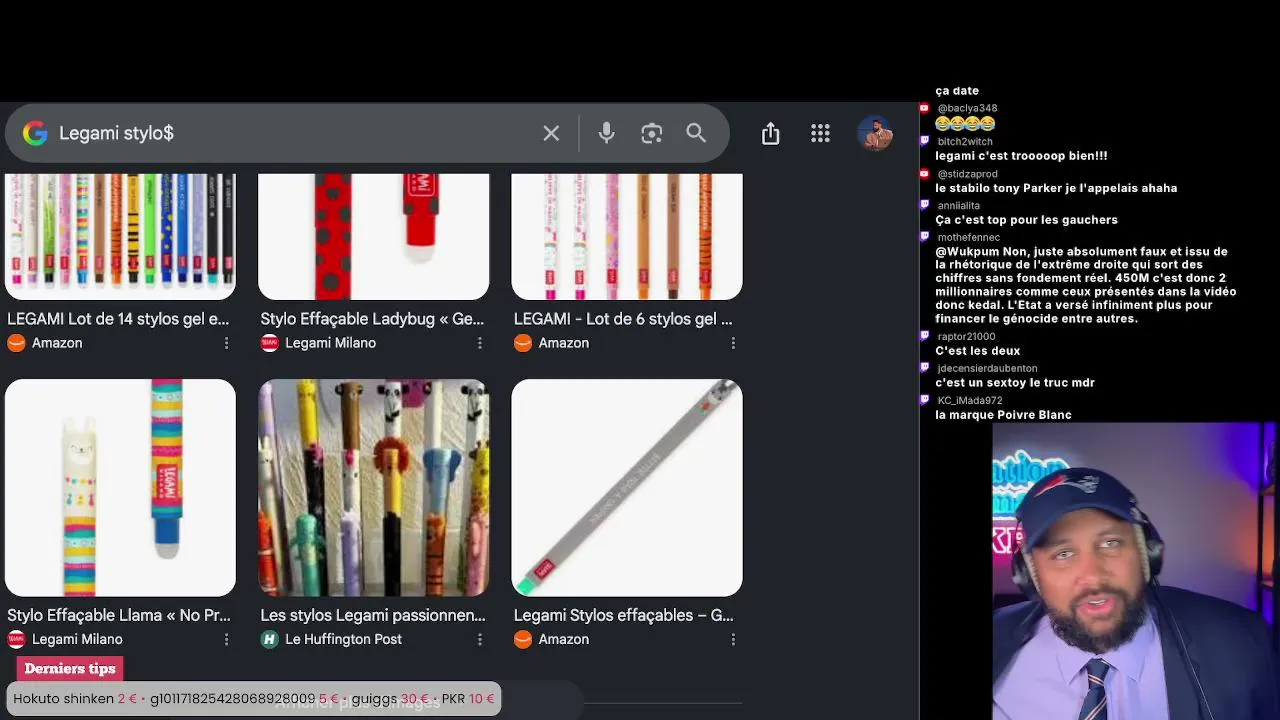Open the grey diagonal pen image

click(627, 488)
